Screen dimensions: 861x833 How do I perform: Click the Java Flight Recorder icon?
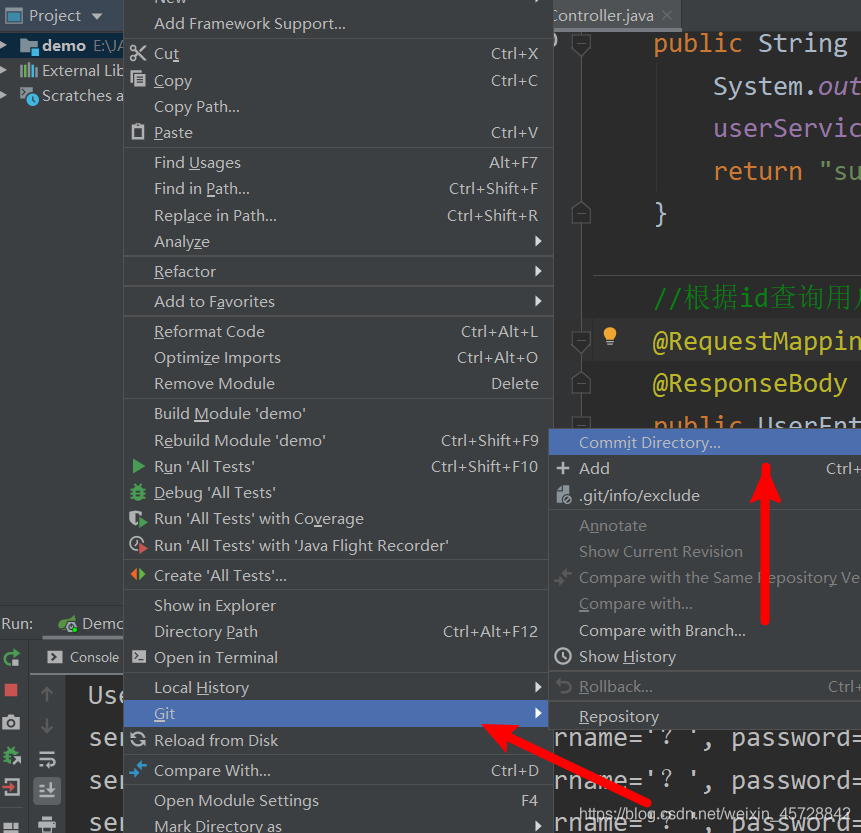138,545
